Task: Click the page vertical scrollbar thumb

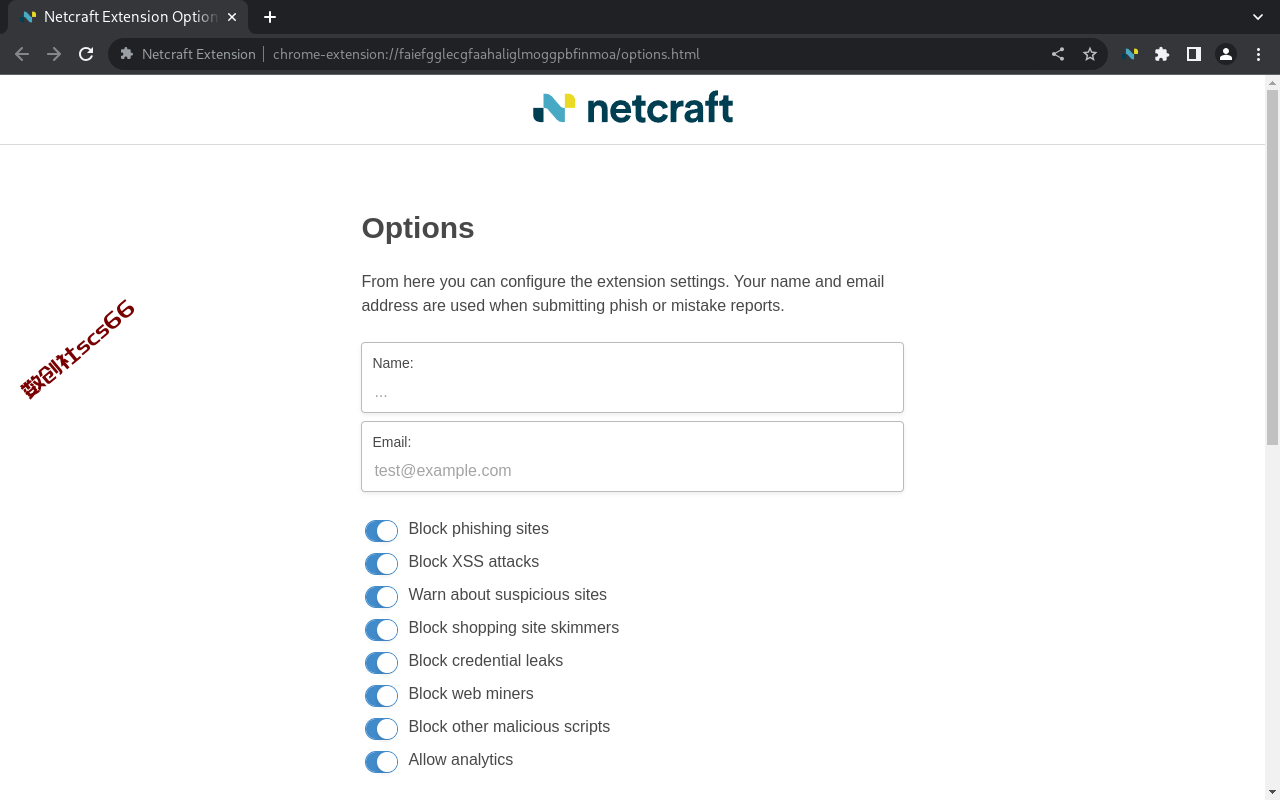Action: pos(1272,266)
